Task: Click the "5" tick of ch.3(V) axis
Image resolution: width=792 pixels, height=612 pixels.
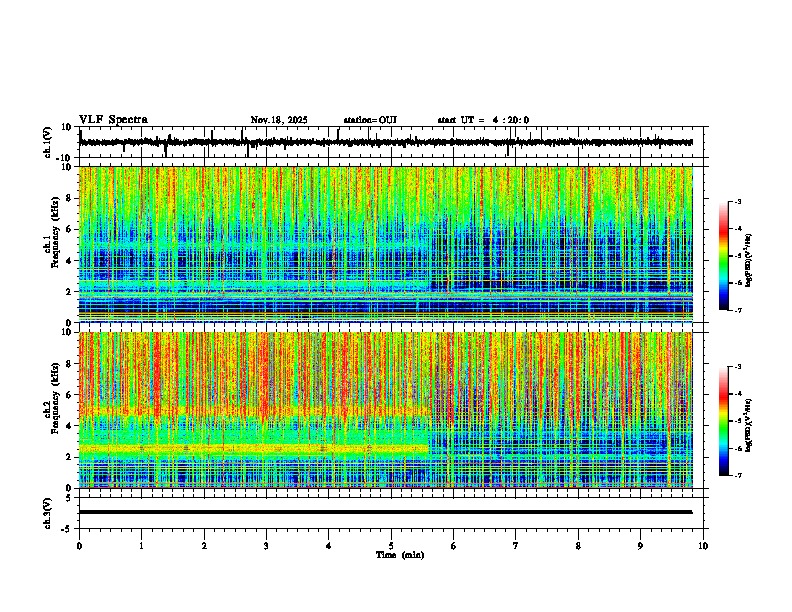Action: [70, 498]
